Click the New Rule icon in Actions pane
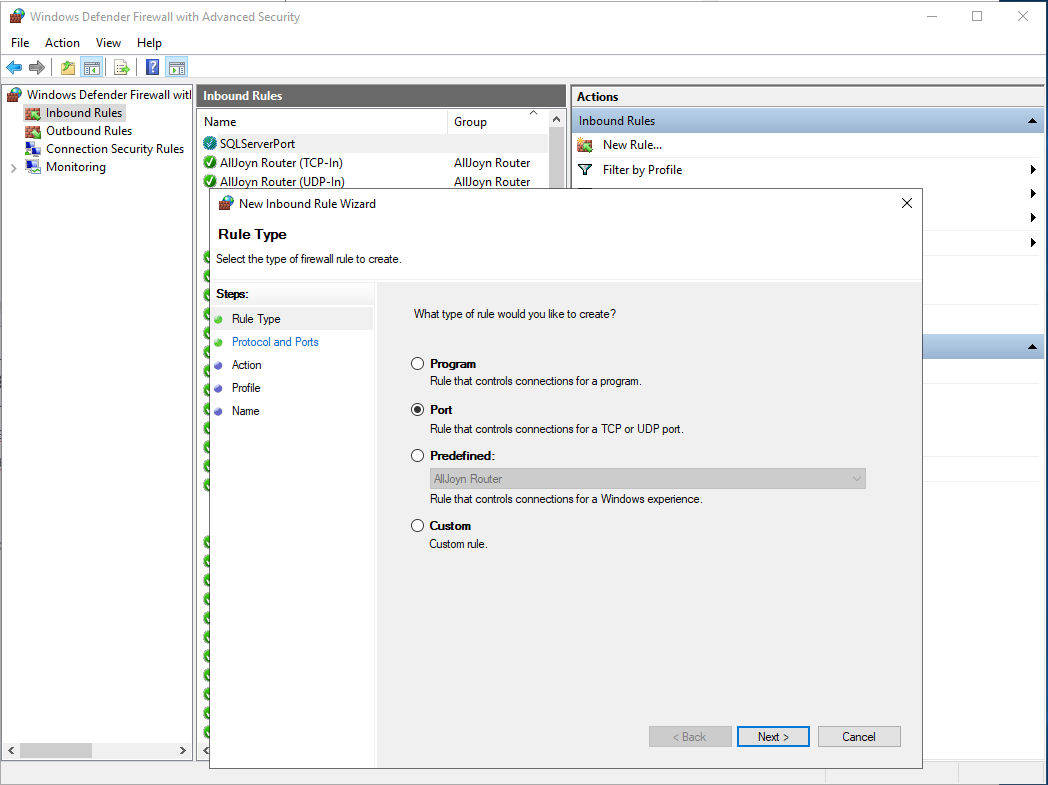This screenshot has height=785, width=1048. [x=585, y=145]
